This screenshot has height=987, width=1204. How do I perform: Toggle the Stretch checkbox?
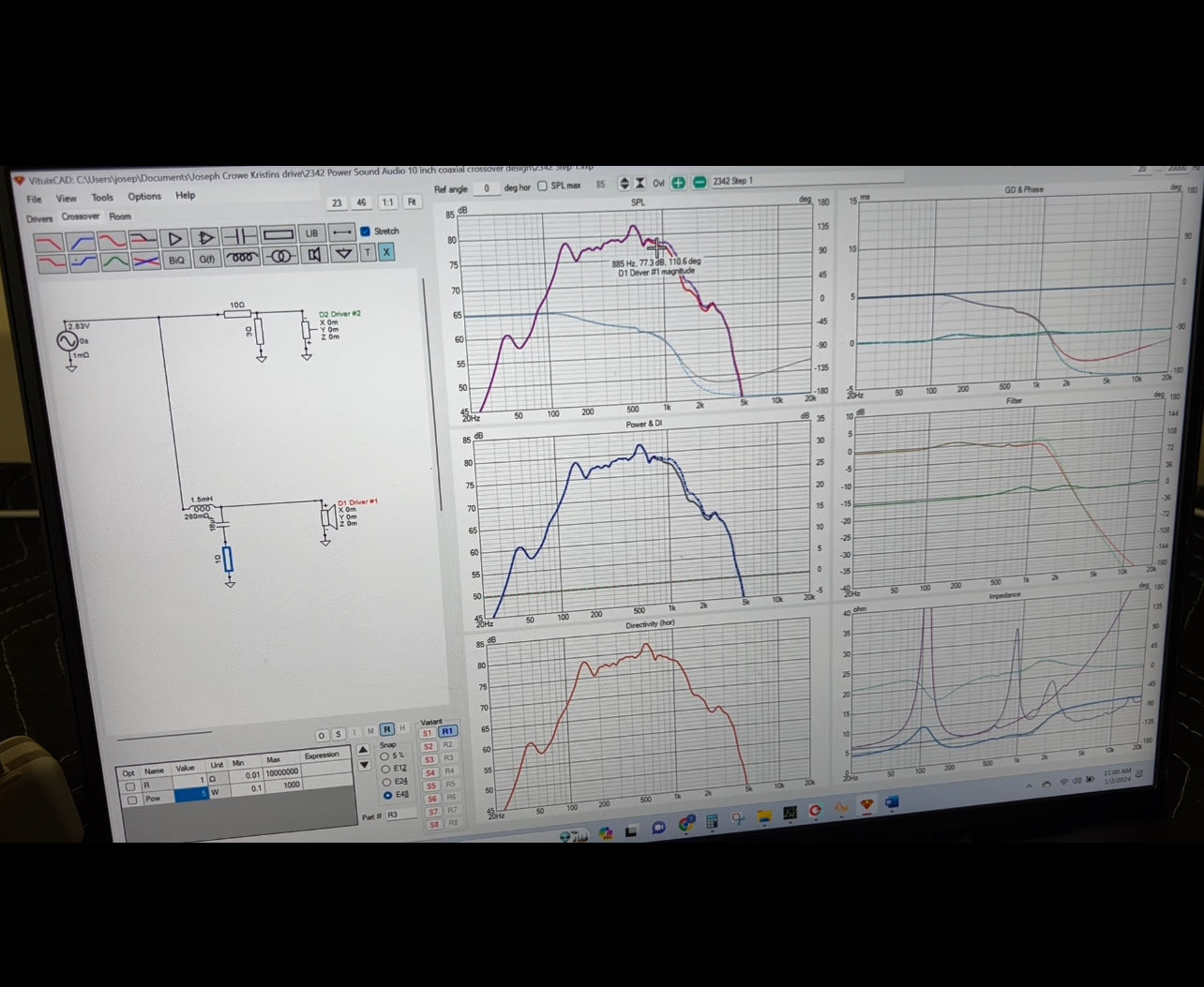[x=366, y=231]
